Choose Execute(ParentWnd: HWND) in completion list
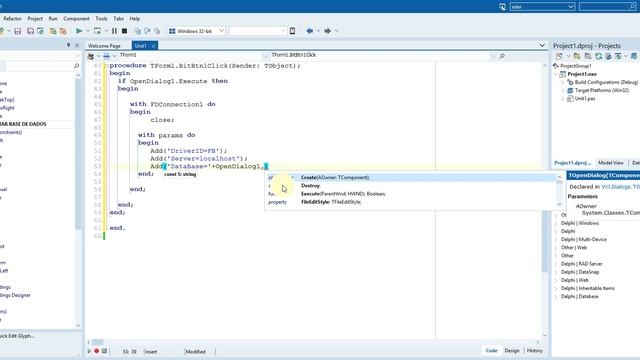 click(411, 194)
